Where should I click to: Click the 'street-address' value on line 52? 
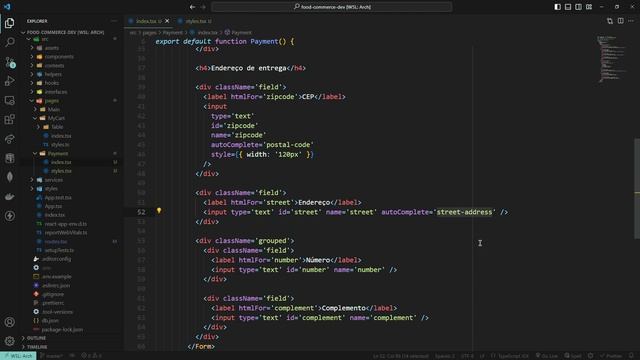coord(464,212)
